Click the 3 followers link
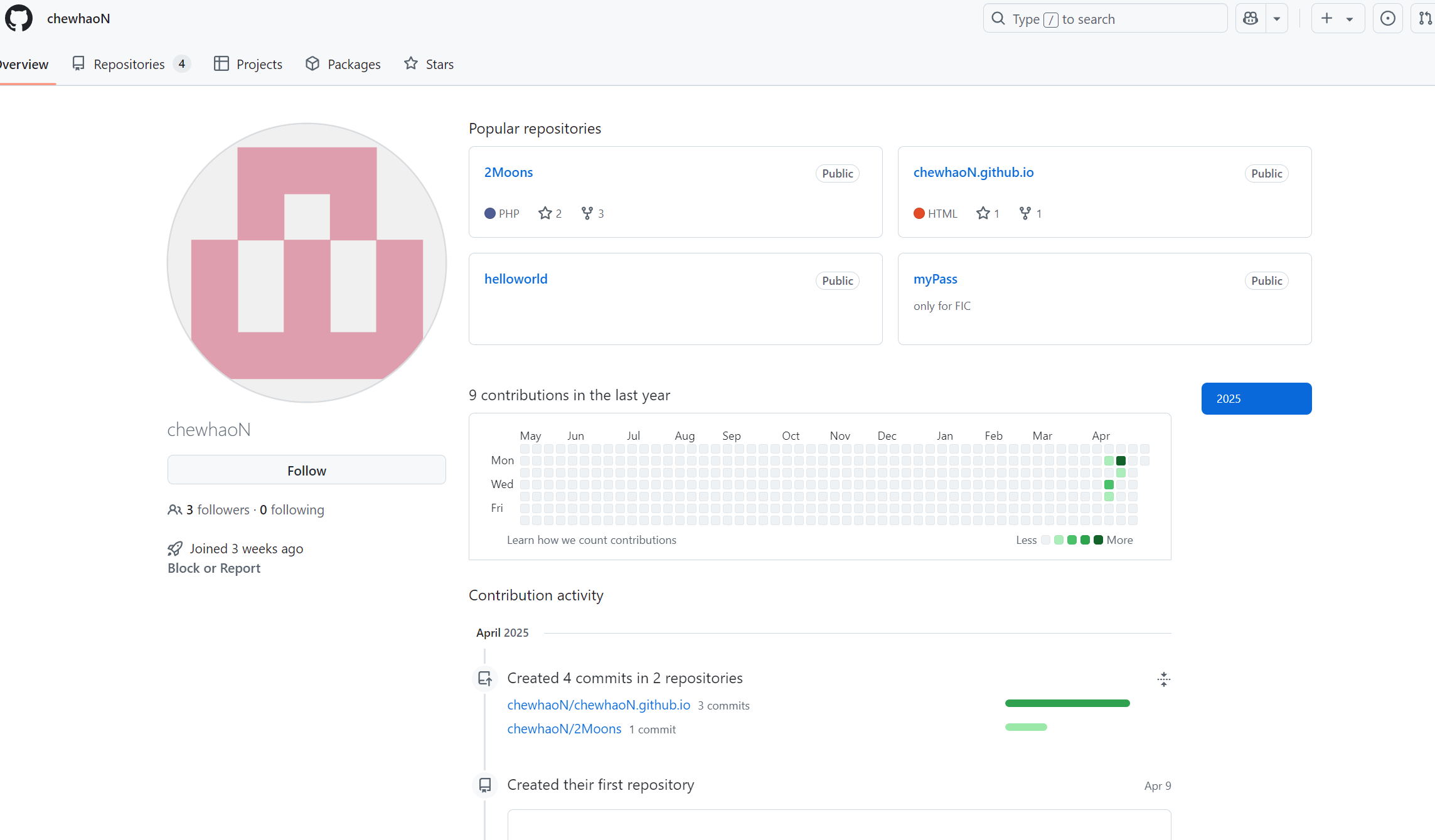 pyautogui.click(x=217, y=509)
